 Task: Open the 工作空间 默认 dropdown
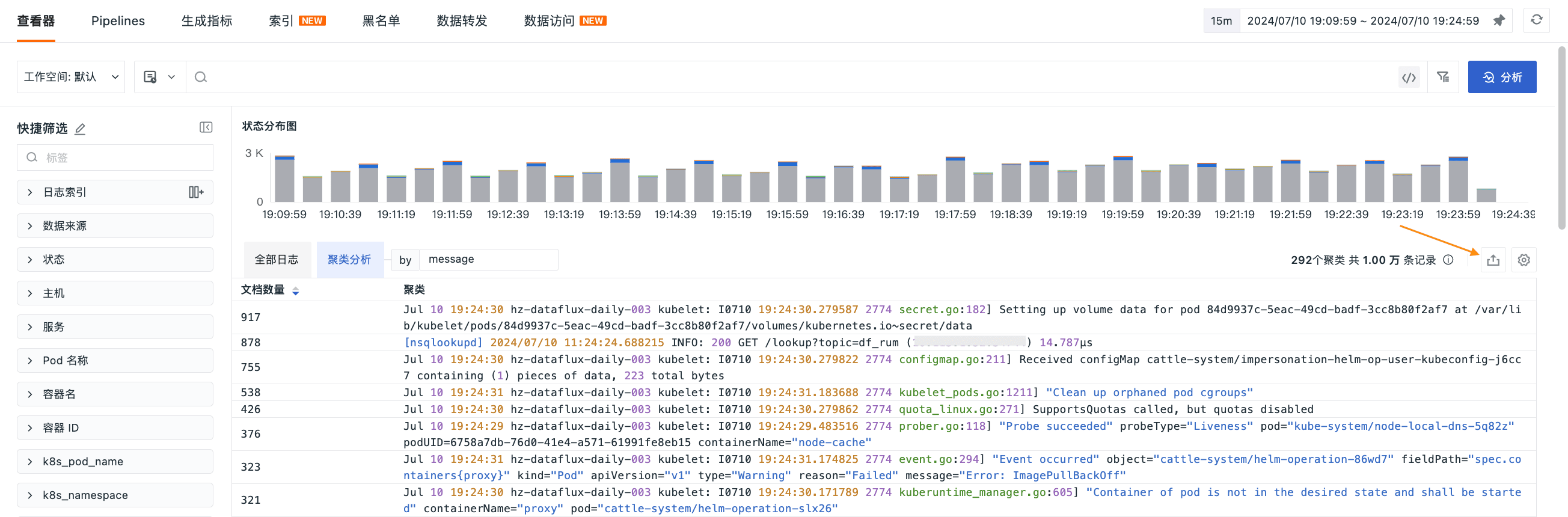pos(70,77)
